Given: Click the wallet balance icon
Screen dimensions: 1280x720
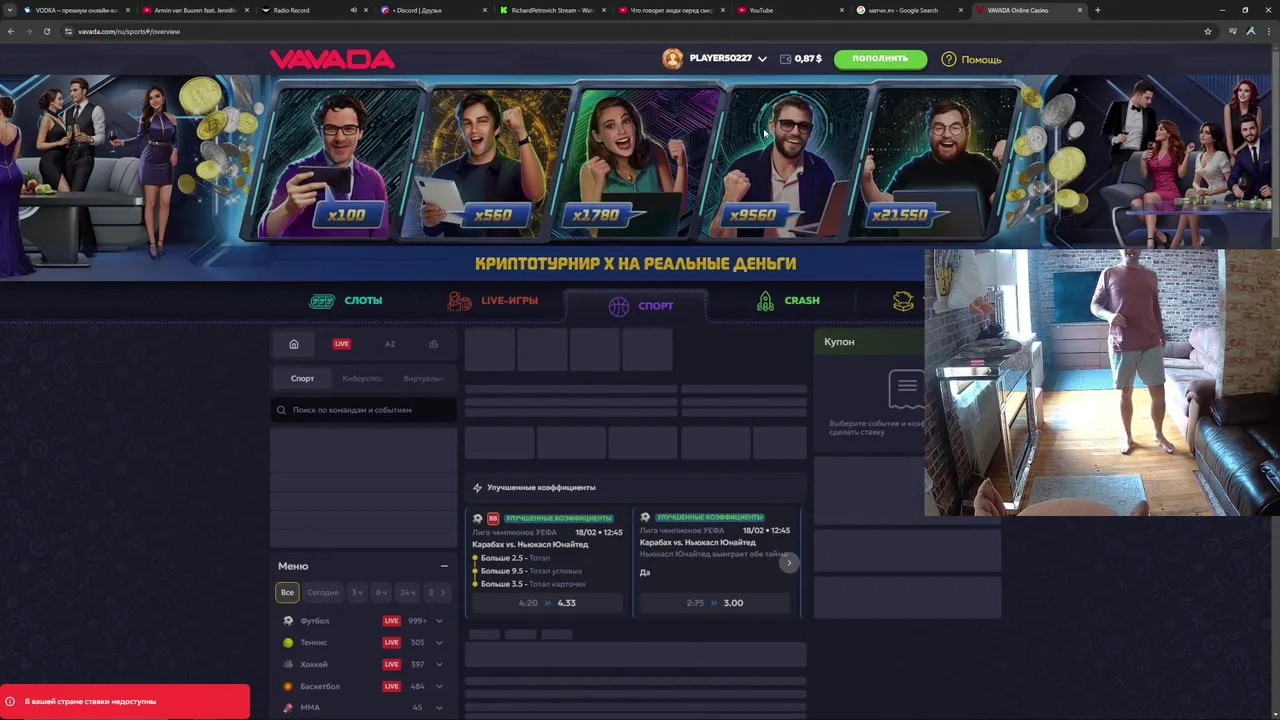Looking at the screenshot, I should click(x=785, y=59).
